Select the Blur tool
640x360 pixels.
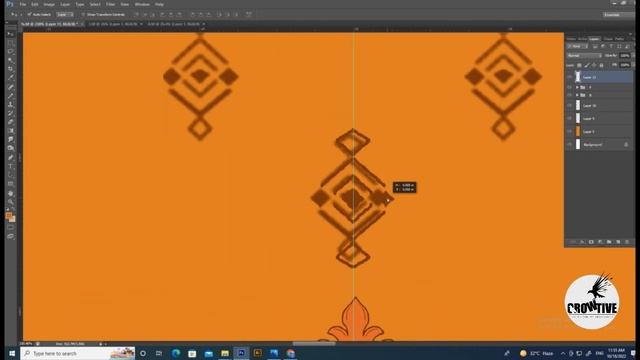[11, 140]
